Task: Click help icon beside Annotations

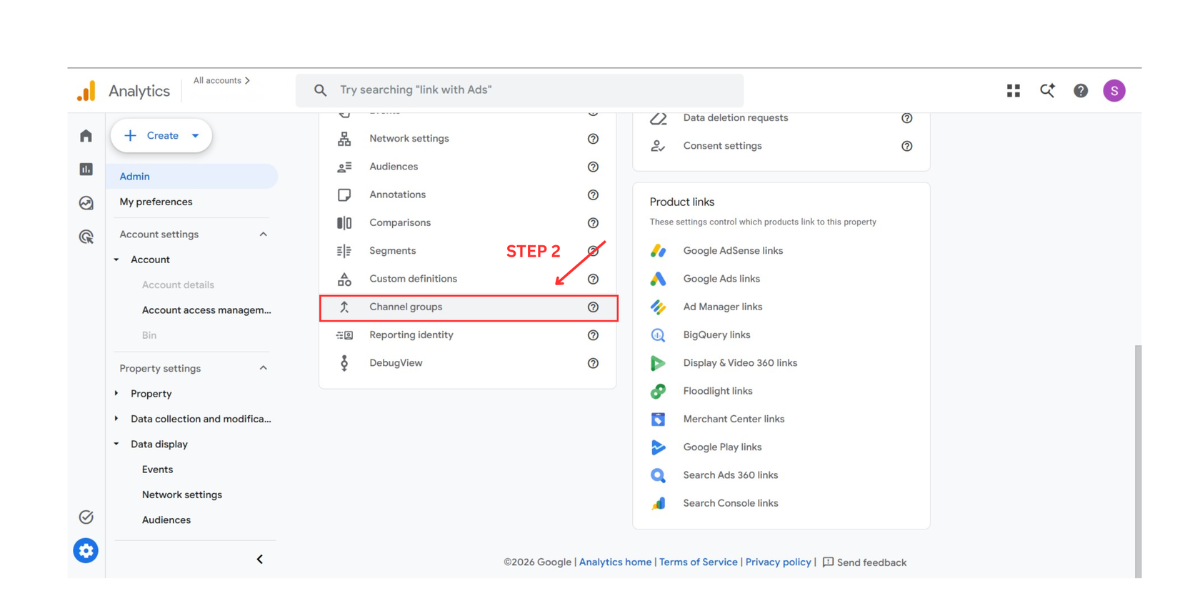Action: pos(593,195)
